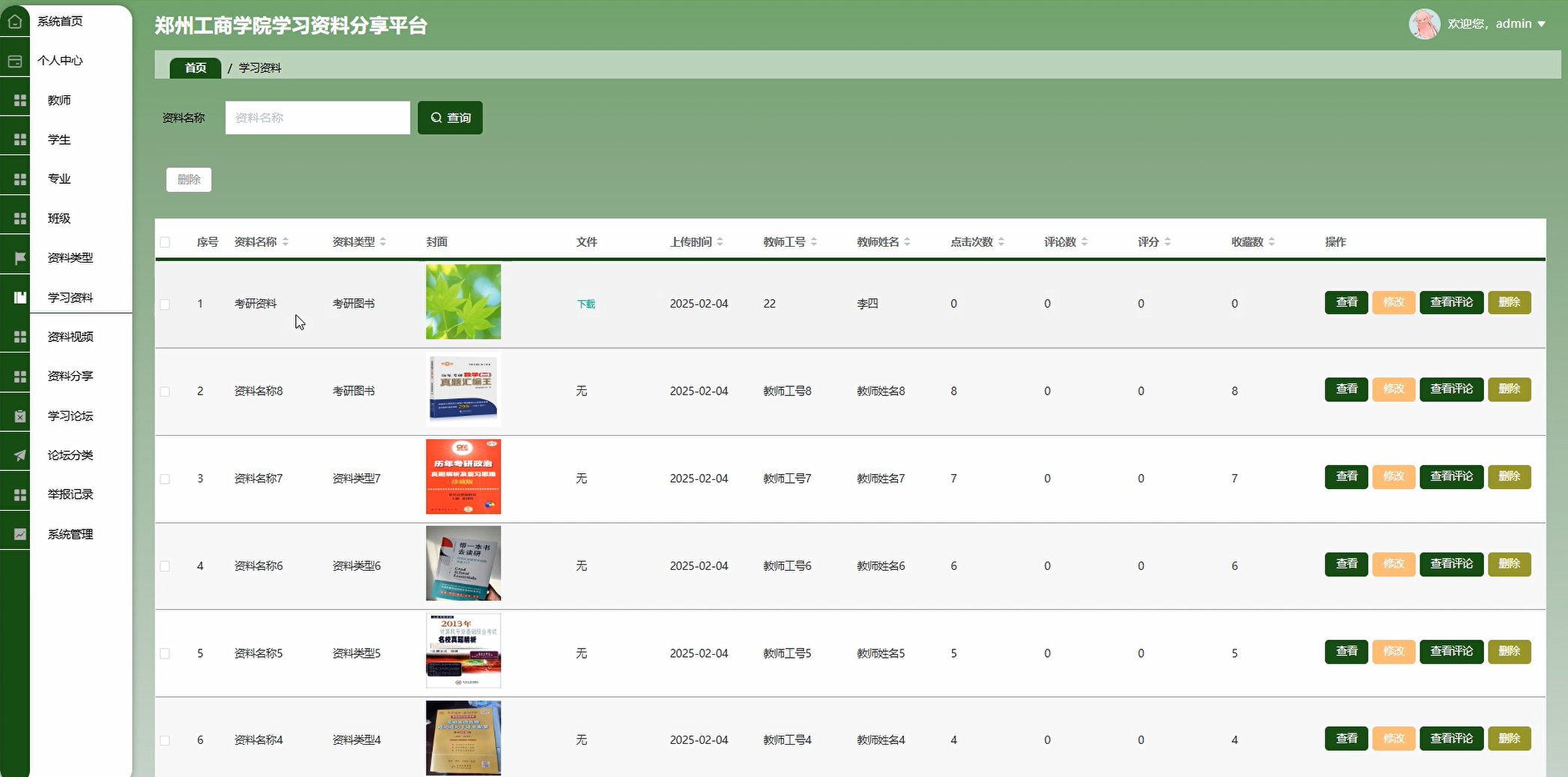Open the blue 真题汇编王 cover thumbnail

point(463,389)
